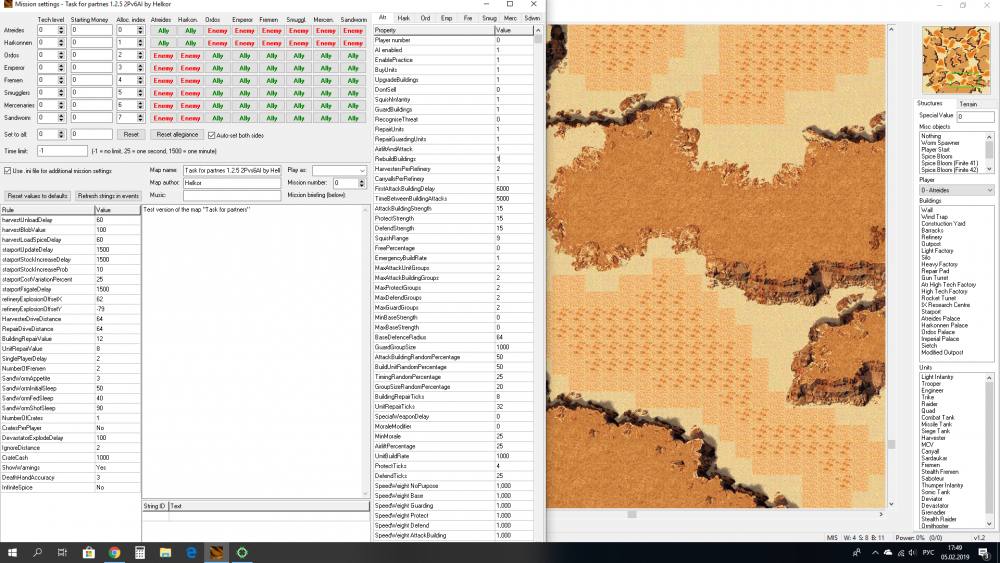Open Google Chrome from the taskbar
1000x563 pixels.
(114, 552)
